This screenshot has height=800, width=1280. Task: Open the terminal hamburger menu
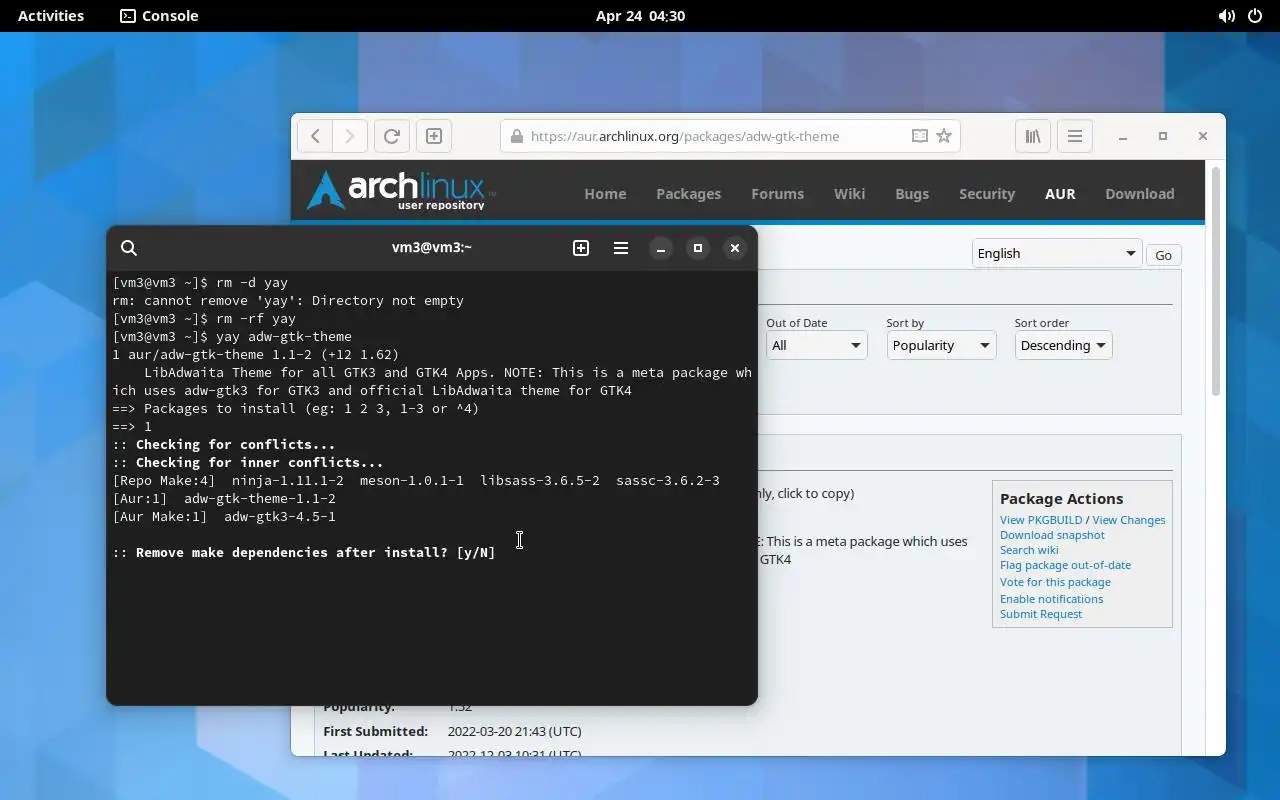621,248
